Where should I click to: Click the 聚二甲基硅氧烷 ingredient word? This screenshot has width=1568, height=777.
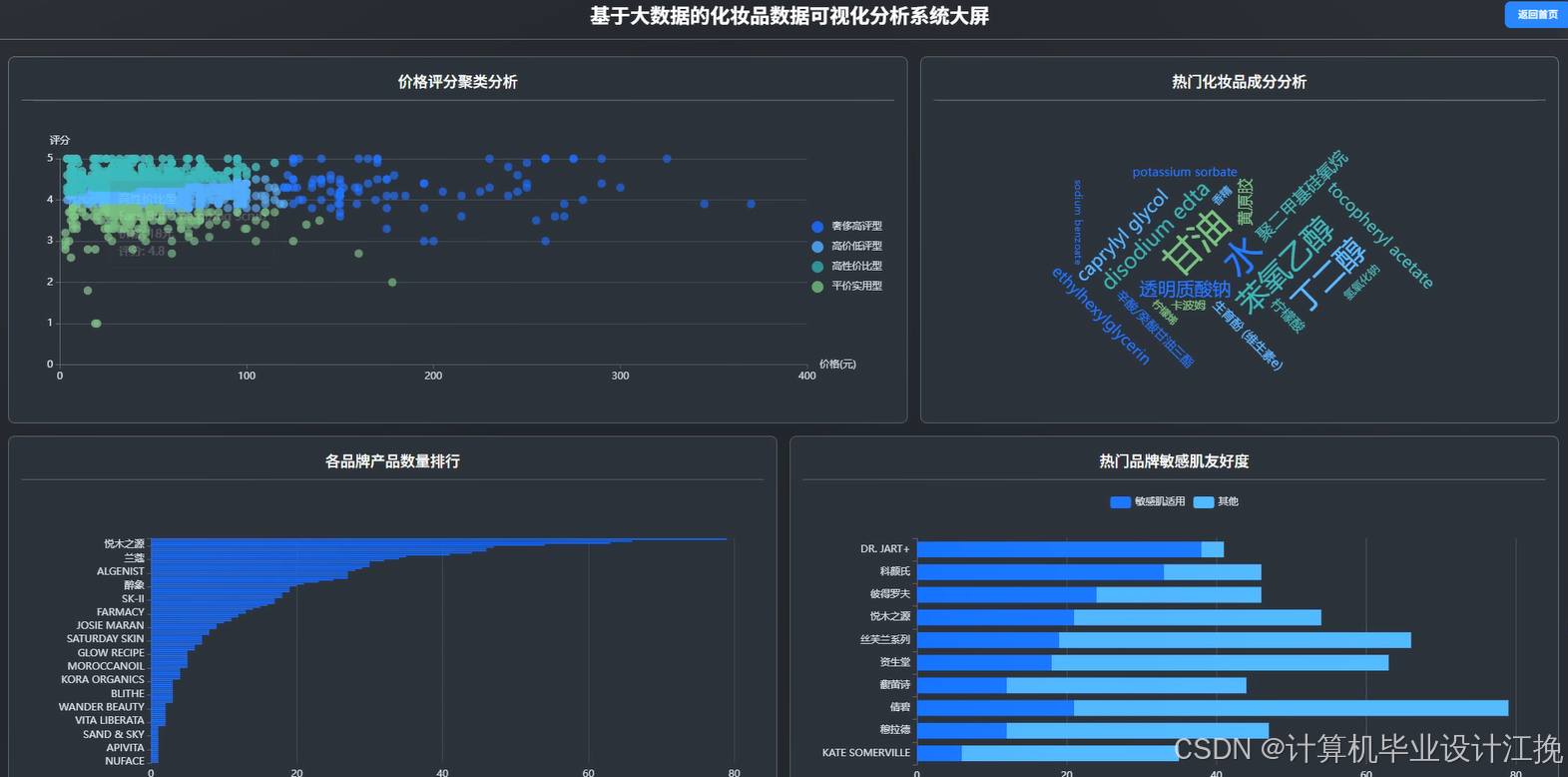pos(1302,196)
